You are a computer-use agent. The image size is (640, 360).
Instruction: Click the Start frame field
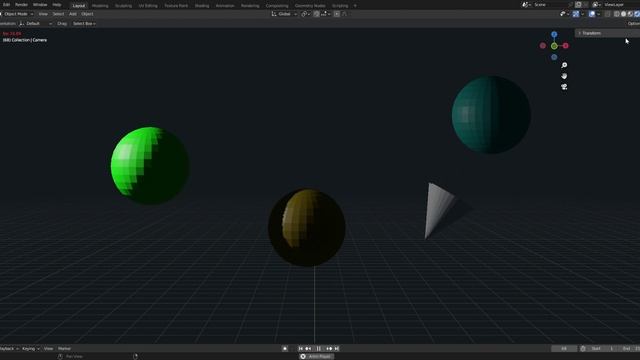603,349
